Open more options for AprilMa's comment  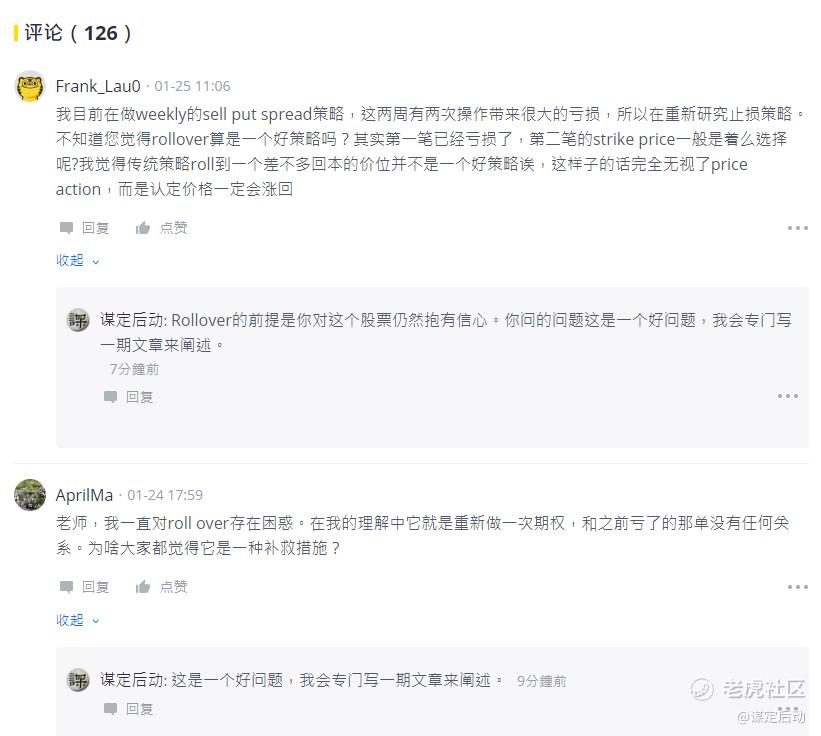[x=797, y=587]
